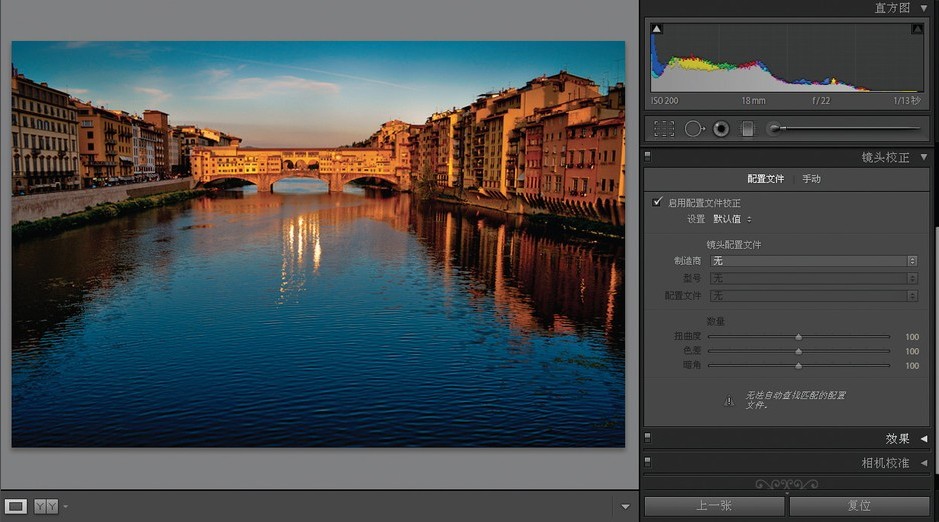Click the ISO 200 text
This screenshot has height=522, width=939.
[665, 101]
